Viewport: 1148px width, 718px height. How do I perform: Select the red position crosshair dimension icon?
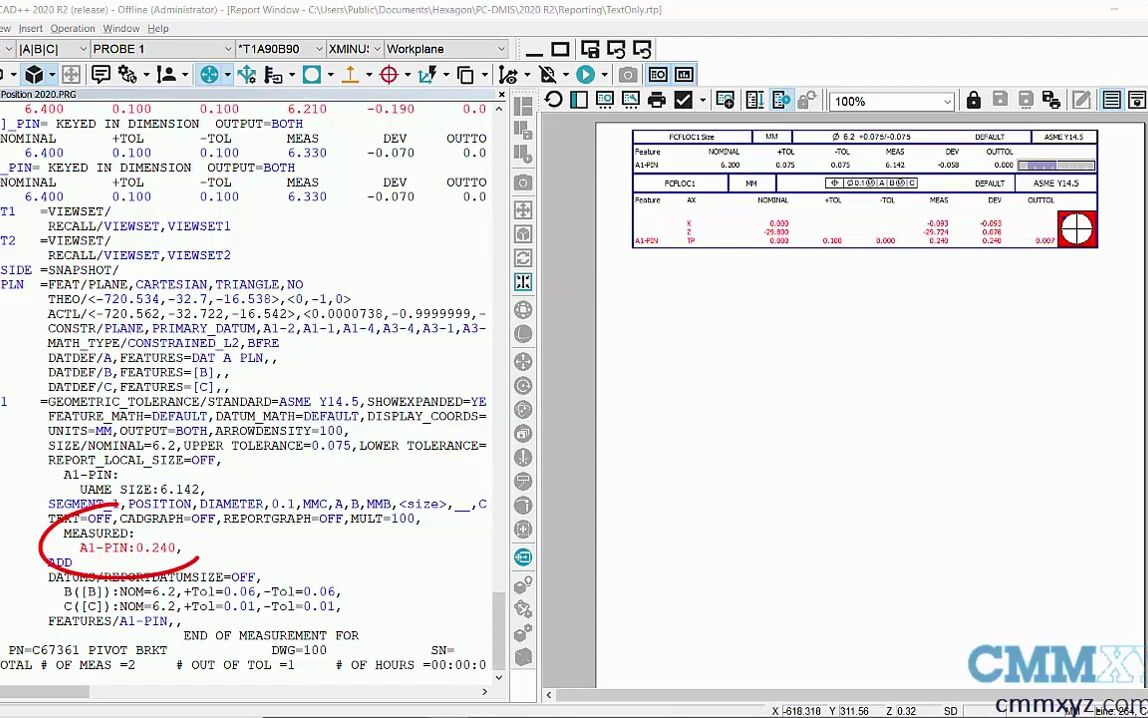point(389,75)
